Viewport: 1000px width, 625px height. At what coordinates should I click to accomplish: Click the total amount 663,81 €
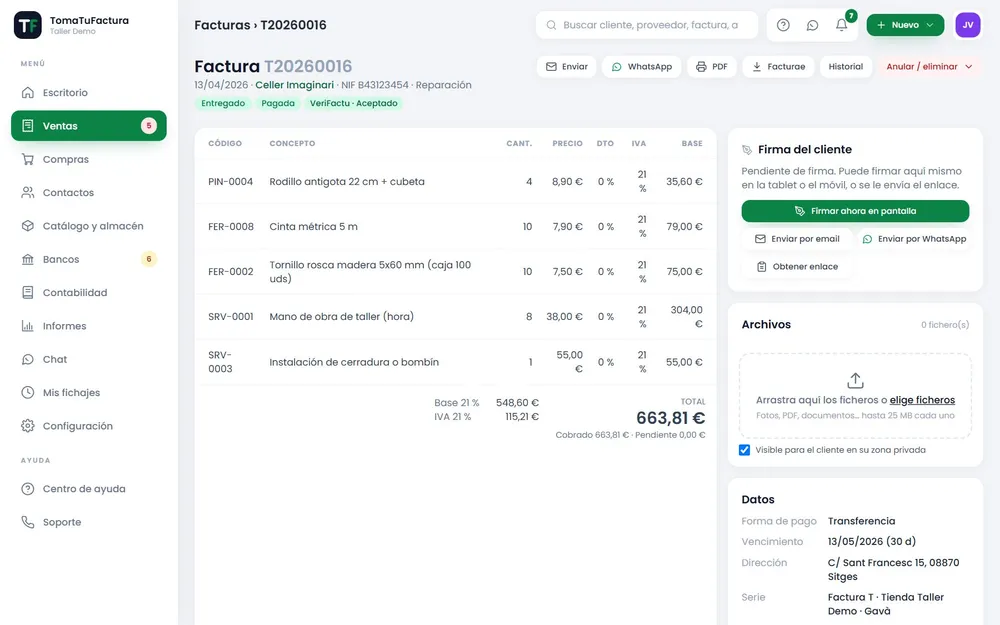tap(671, 418)
